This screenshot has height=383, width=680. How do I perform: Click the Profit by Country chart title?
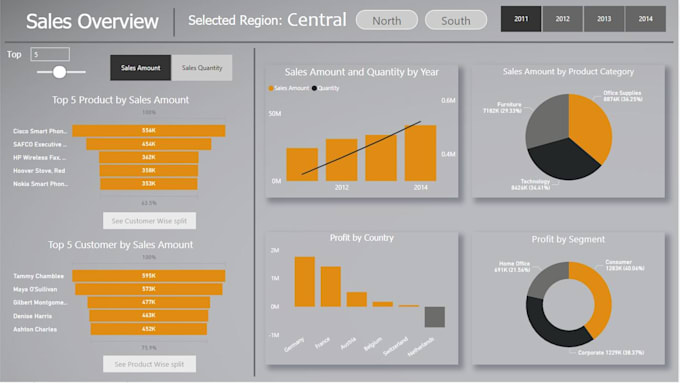coord(362,238)
